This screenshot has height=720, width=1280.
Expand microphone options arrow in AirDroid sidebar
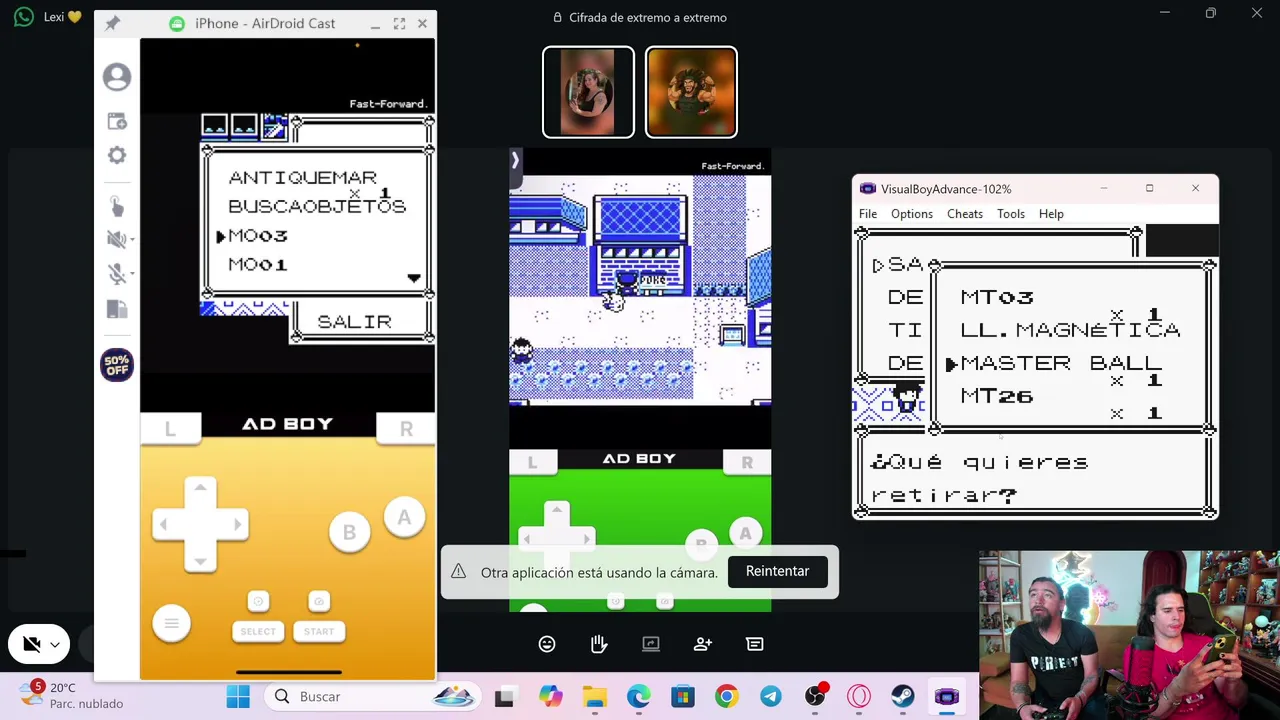pyautogui.click(x=132, y=275)
